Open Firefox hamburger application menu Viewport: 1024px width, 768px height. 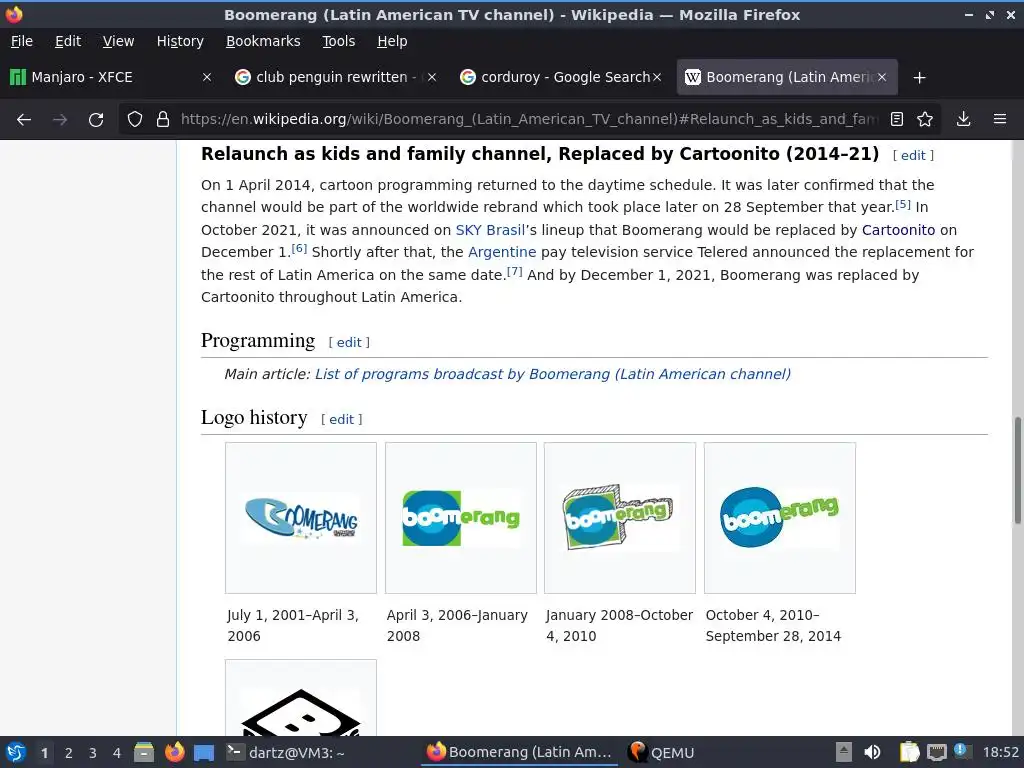pos(1000,119)
